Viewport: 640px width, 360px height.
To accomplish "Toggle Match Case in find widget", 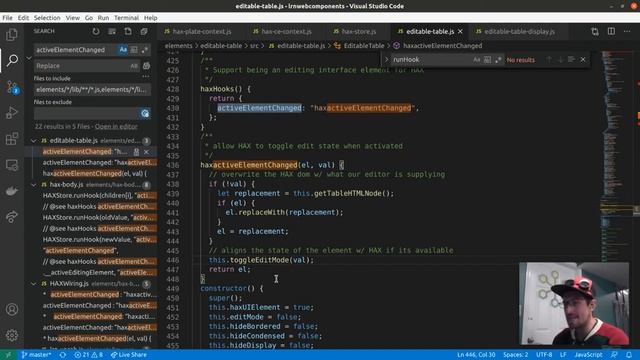I will [476, 60].
